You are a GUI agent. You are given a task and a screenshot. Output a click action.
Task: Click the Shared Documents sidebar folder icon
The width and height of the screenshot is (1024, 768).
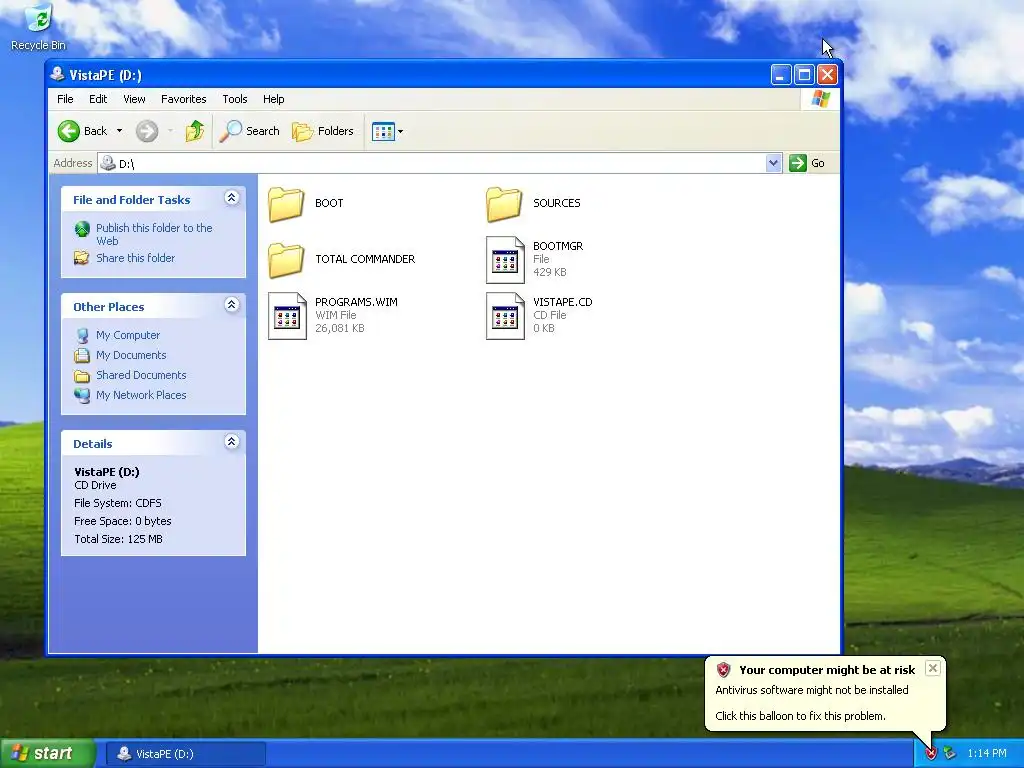pos(82,376)
